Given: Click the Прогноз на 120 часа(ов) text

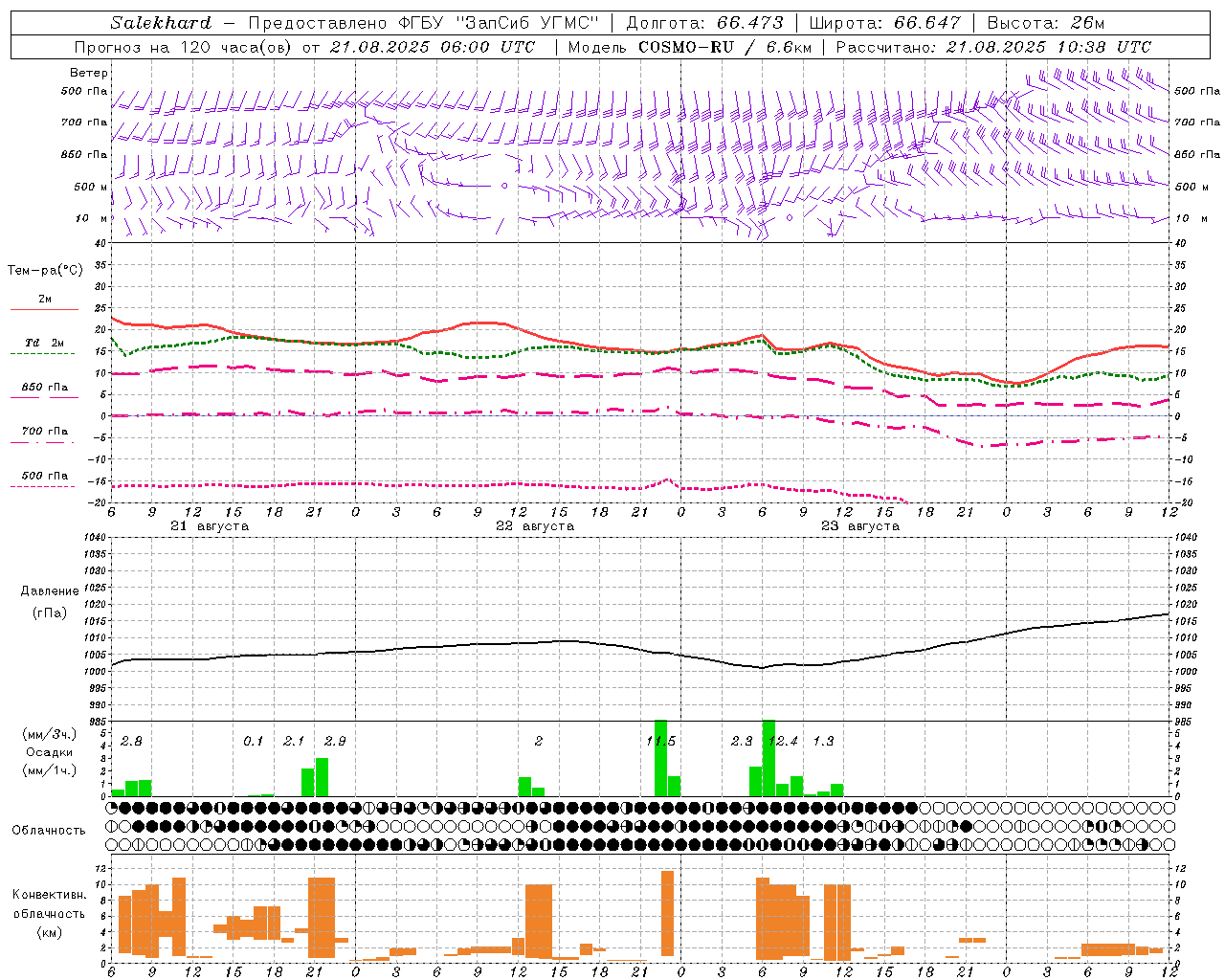Looking at the screenshot, I should [185, 47].
